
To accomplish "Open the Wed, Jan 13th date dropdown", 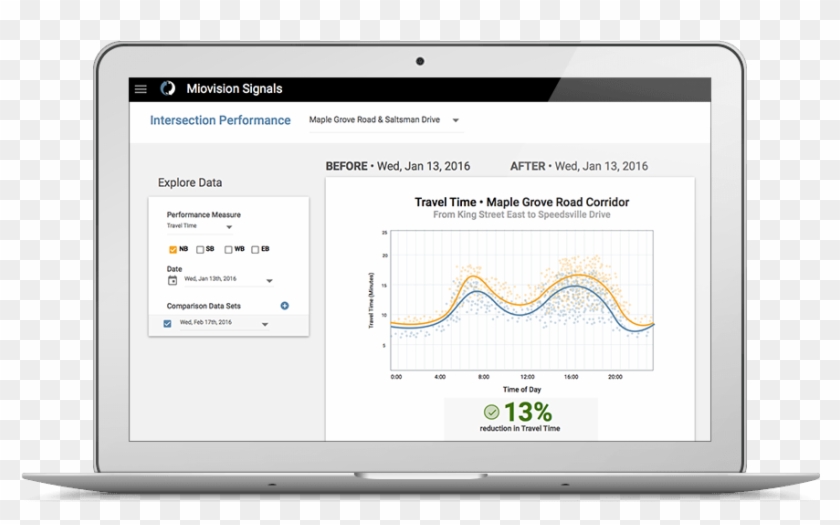I will pos(268,281).
